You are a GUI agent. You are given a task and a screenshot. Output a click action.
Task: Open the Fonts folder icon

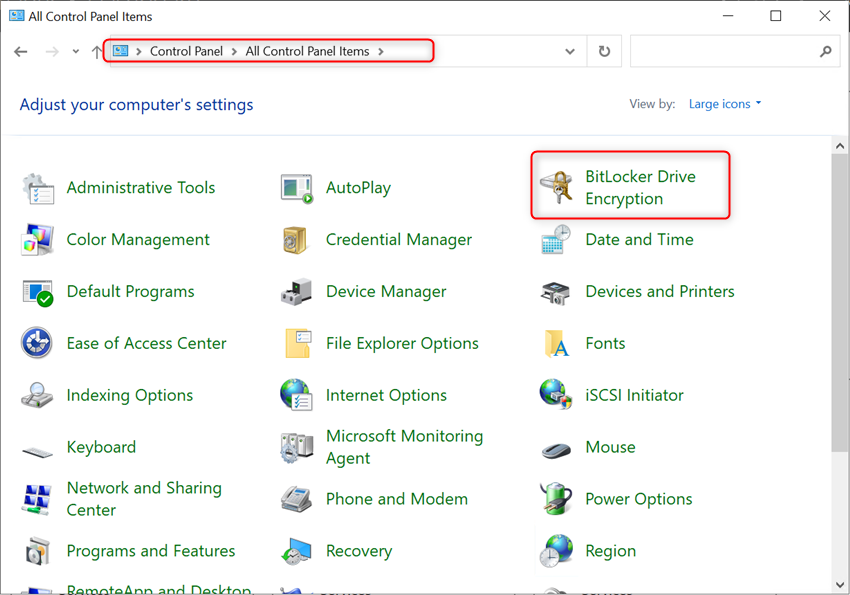pos(557,344)
